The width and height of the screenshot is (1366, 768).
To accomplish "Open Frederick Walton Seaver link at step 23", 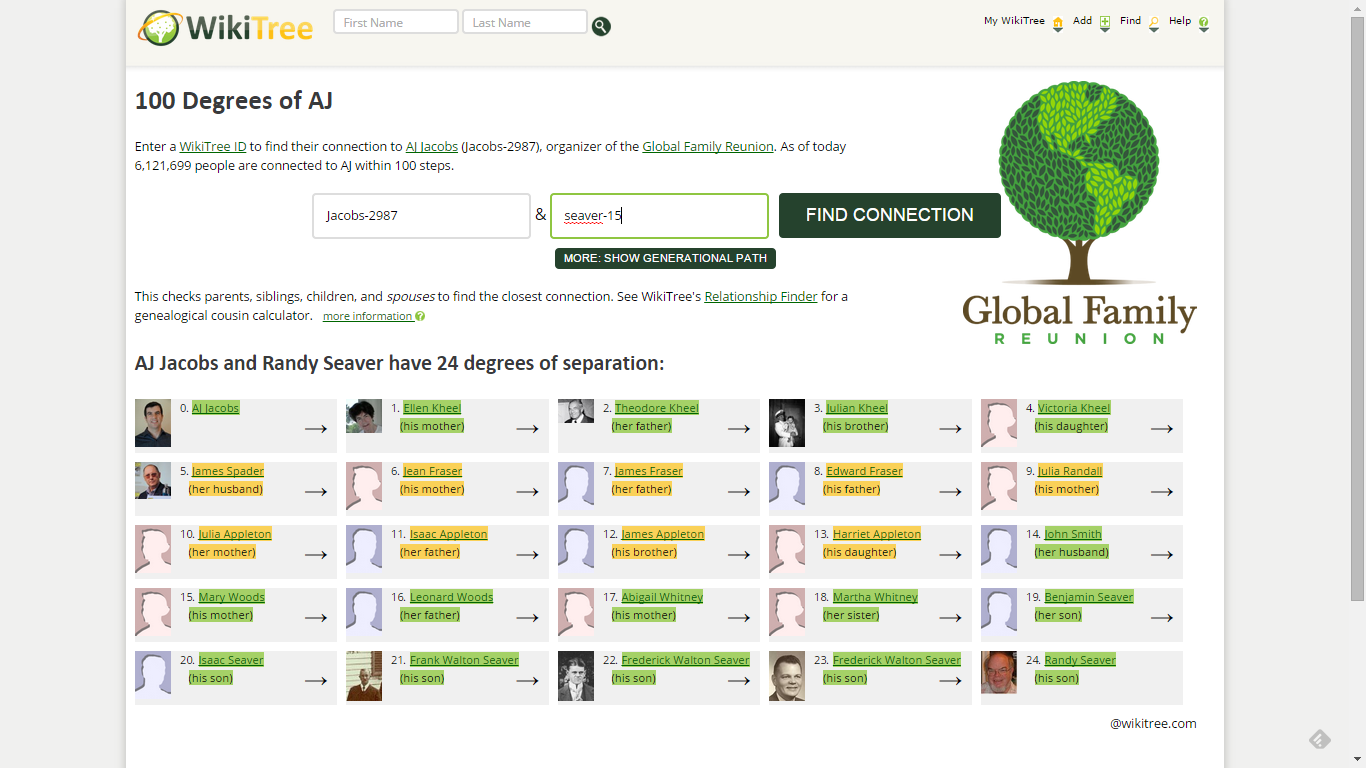I will 897,660.
